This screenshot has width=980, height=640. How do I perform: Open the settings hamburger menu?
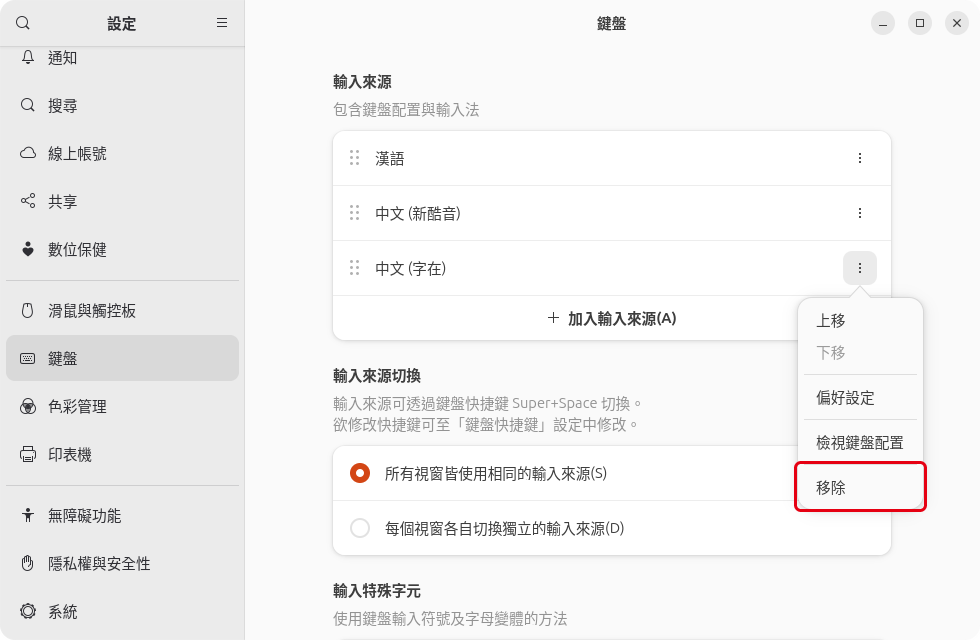pos(222,23)
